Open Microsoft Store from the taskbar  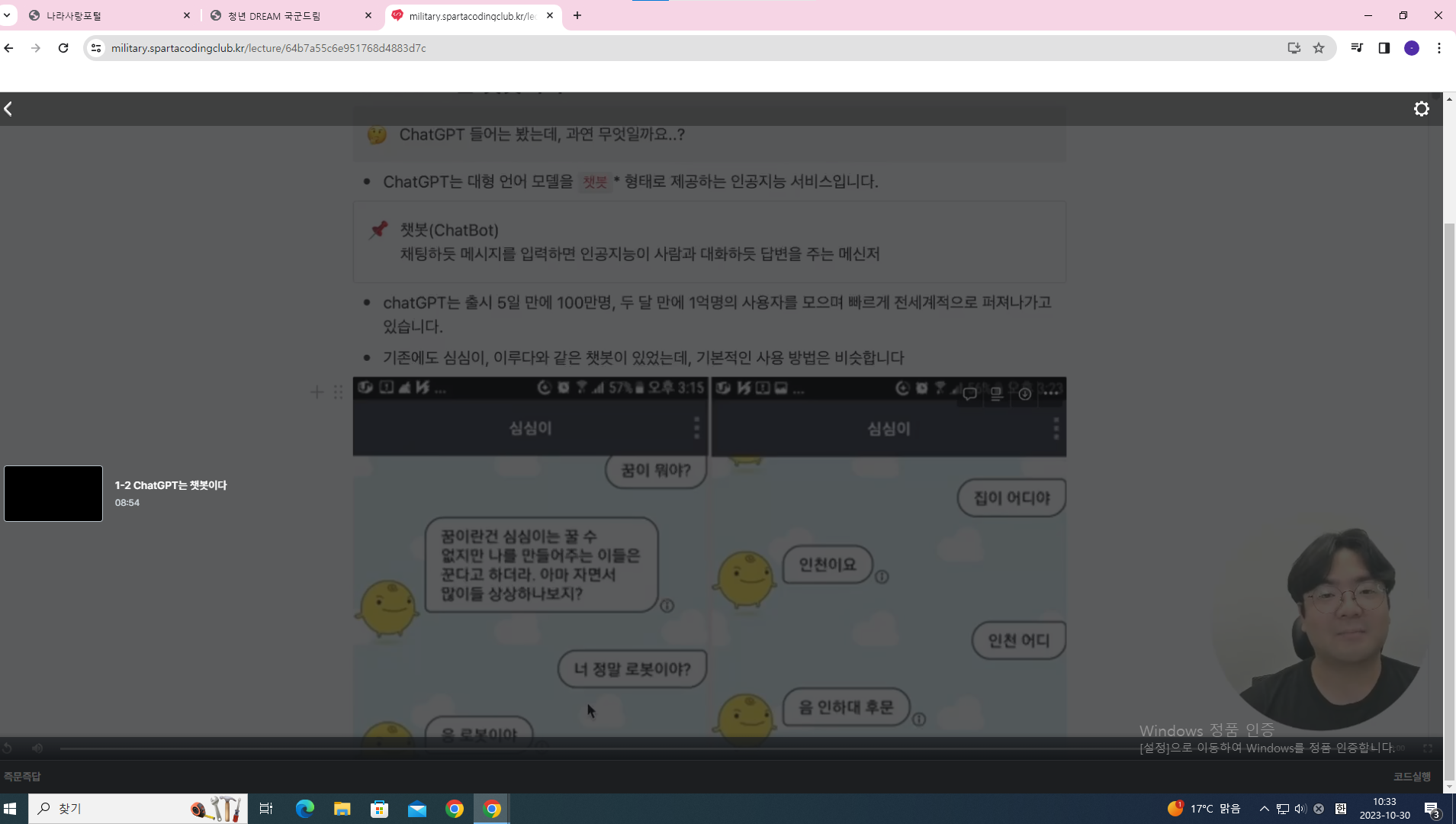pos(379,809)
